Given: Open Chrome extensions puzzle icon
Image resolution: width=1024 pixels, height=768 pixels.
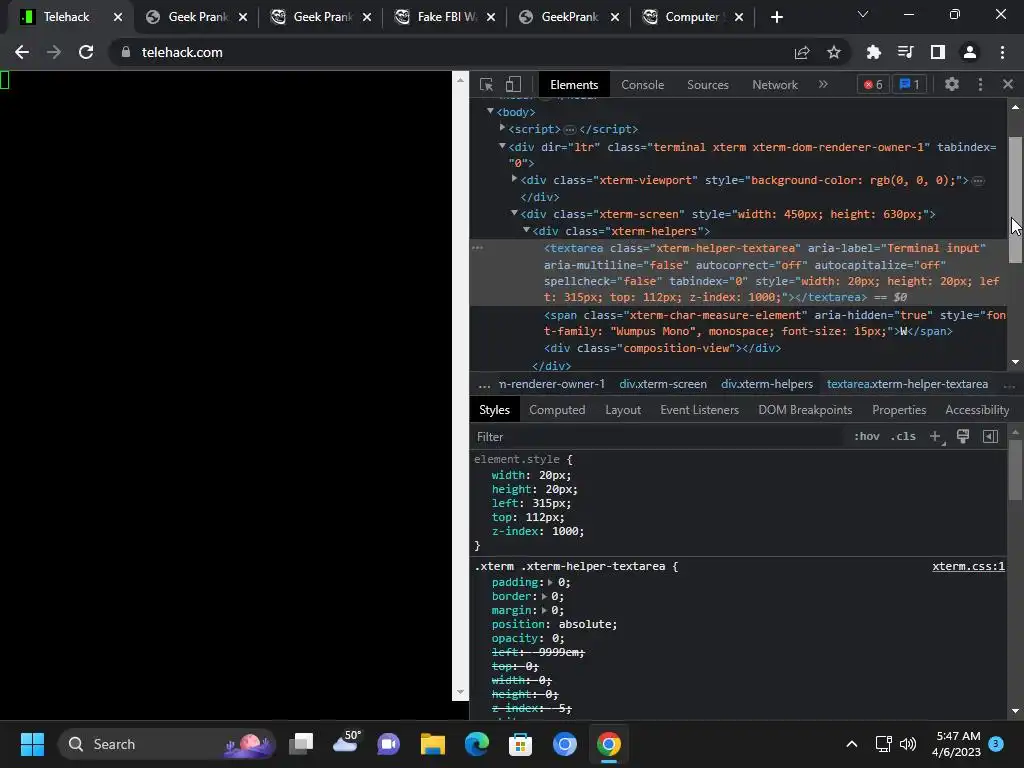Looking at the screenshot, I should [873, 52].
